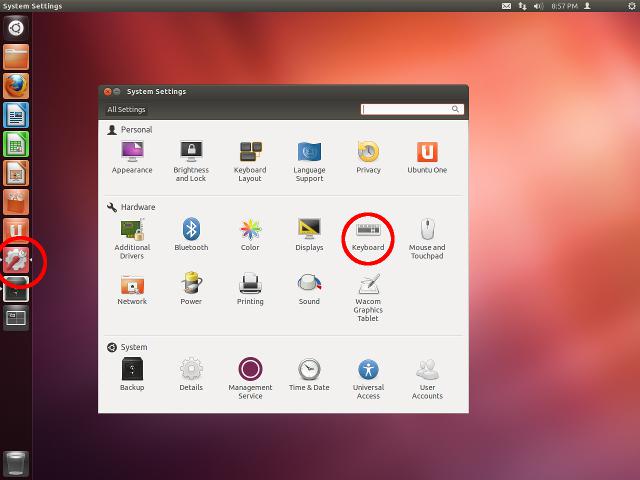Open the Trash in the launcher
This screenshot has height=480, width=640.
pos(16,463)
